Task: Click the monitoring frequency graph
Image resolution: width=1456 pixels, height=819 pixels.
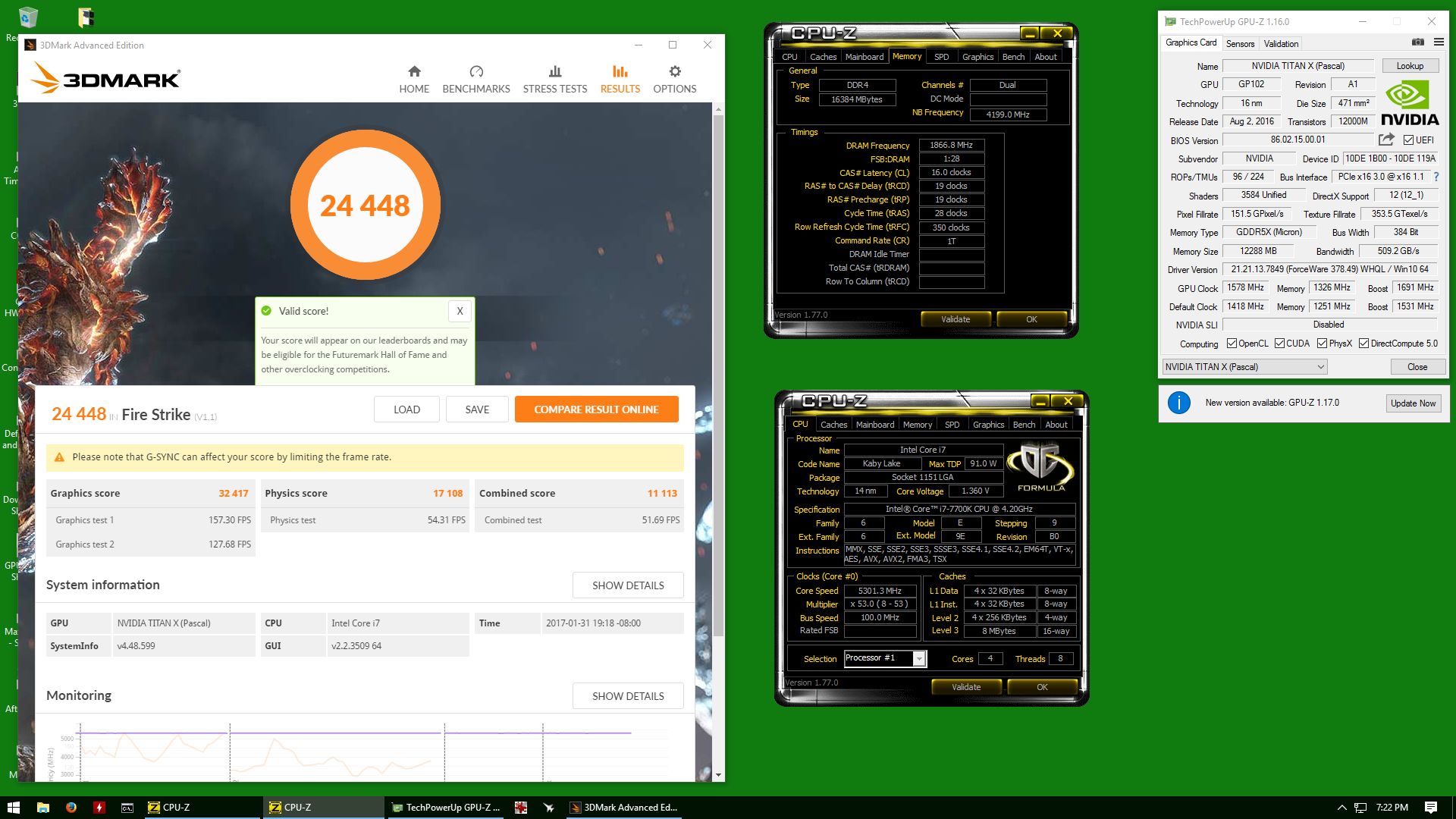Action: (364, 751)
